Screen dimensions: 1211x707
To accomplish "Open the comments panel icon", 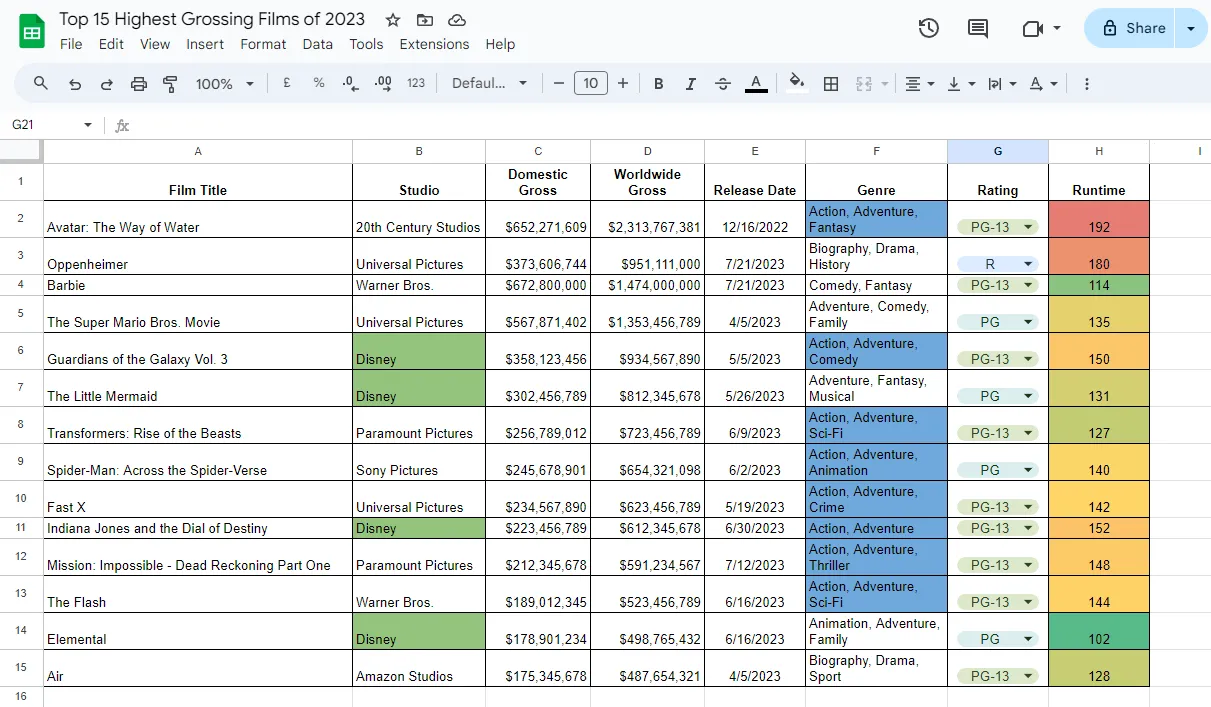I will tap(978, 28).
